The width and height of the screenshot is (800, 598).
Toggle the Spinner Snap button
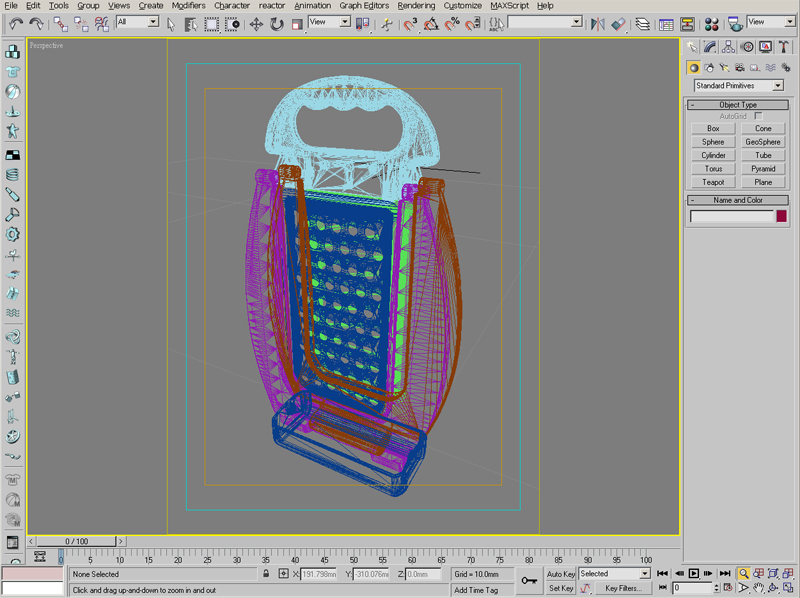[472, 24]
